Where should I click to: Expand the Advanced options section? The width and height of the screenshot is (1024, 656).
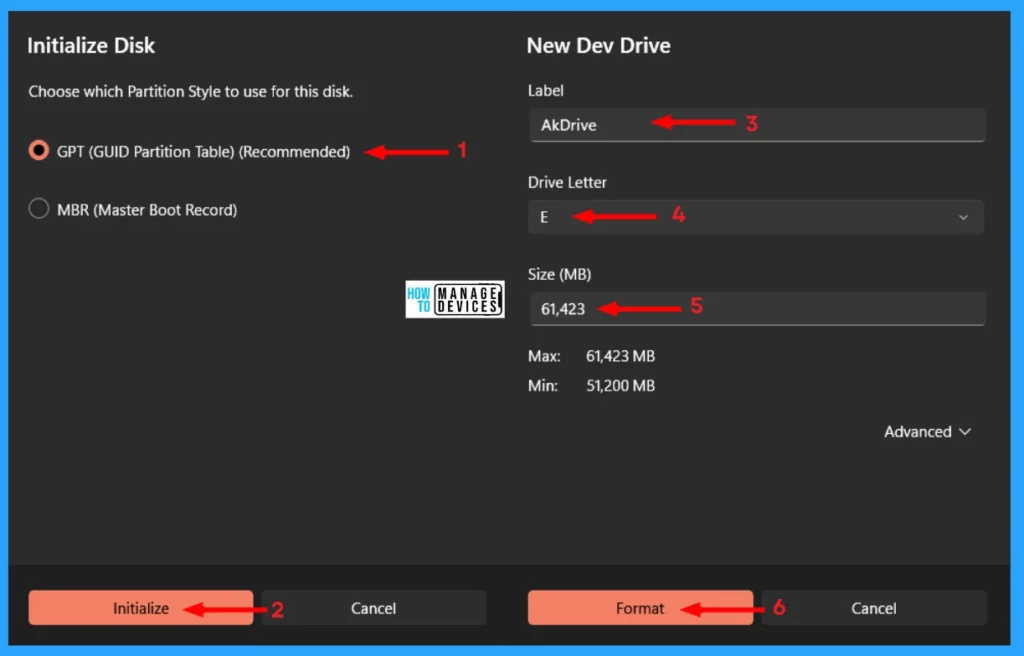point(927,432)
